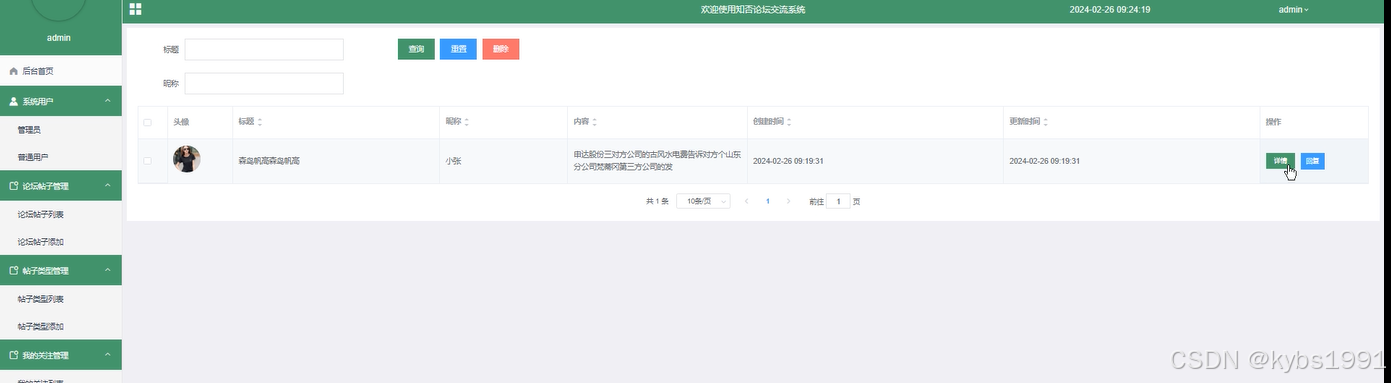Go to the previous page arrow
Viewport: 1391px width, 383px height.
[x=746, y=201]
